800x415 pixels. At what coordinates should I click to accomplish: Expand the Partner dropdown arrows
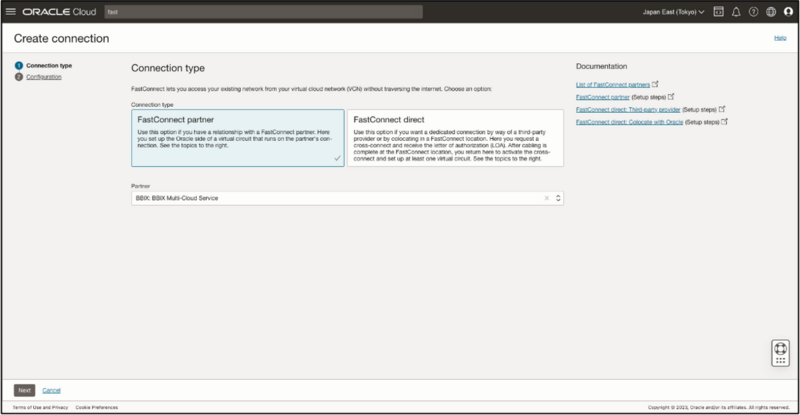pyautogui.click(x=558, y=198)
